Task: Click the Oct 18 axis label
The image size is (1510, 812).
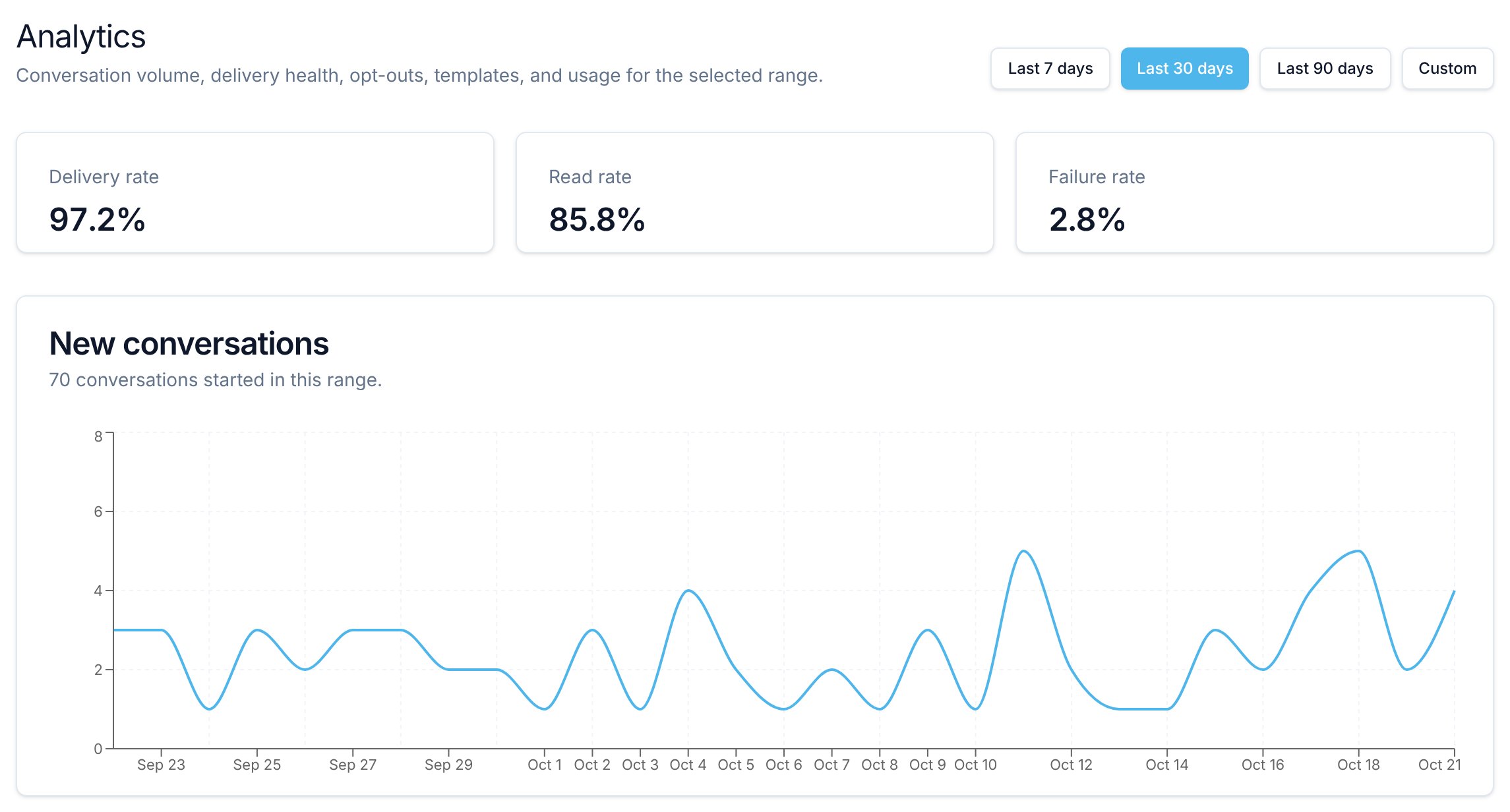Action: pos(1358,765)
